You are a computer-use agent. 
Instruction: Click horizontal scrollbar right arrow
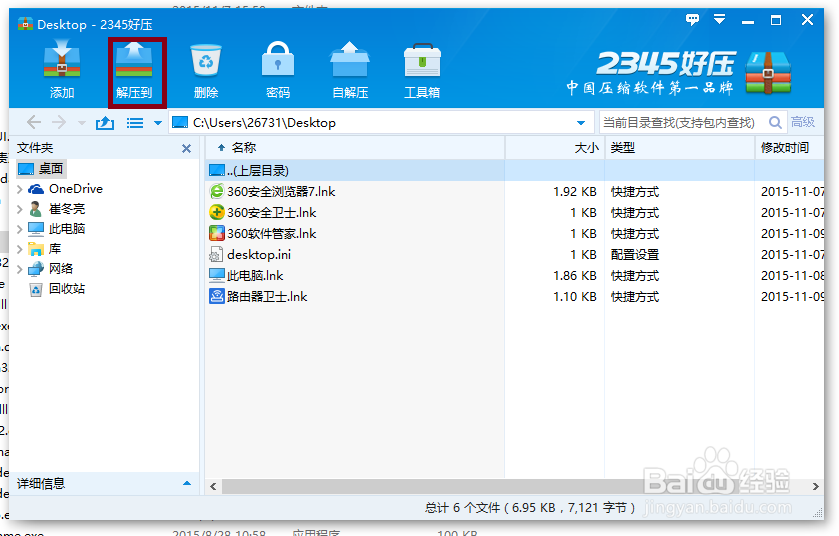815,486
